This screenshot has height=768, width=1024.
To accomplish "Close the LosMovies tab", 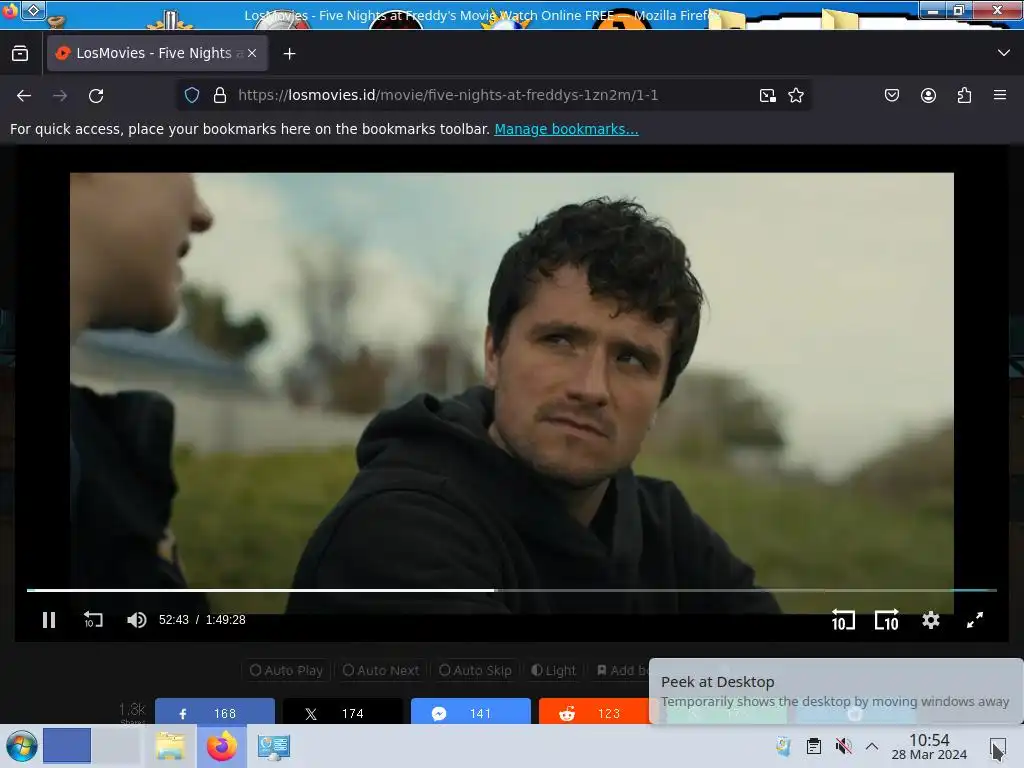I will [x=252, y=54].
